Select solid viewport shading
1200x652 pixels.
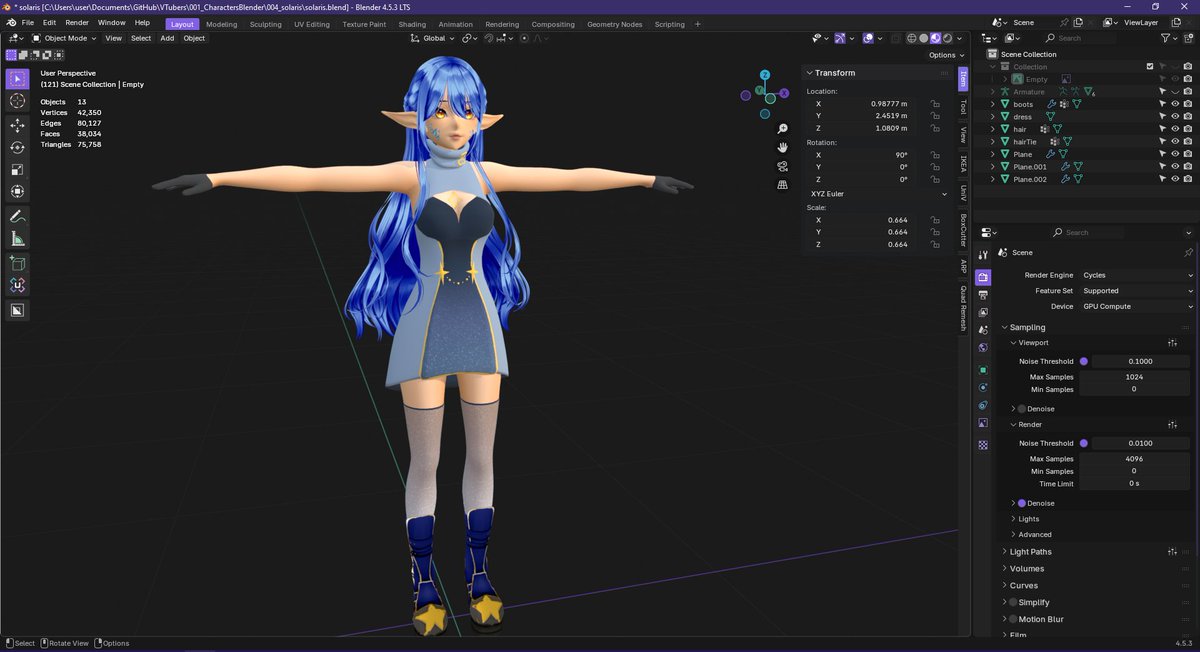pos(923,38)
